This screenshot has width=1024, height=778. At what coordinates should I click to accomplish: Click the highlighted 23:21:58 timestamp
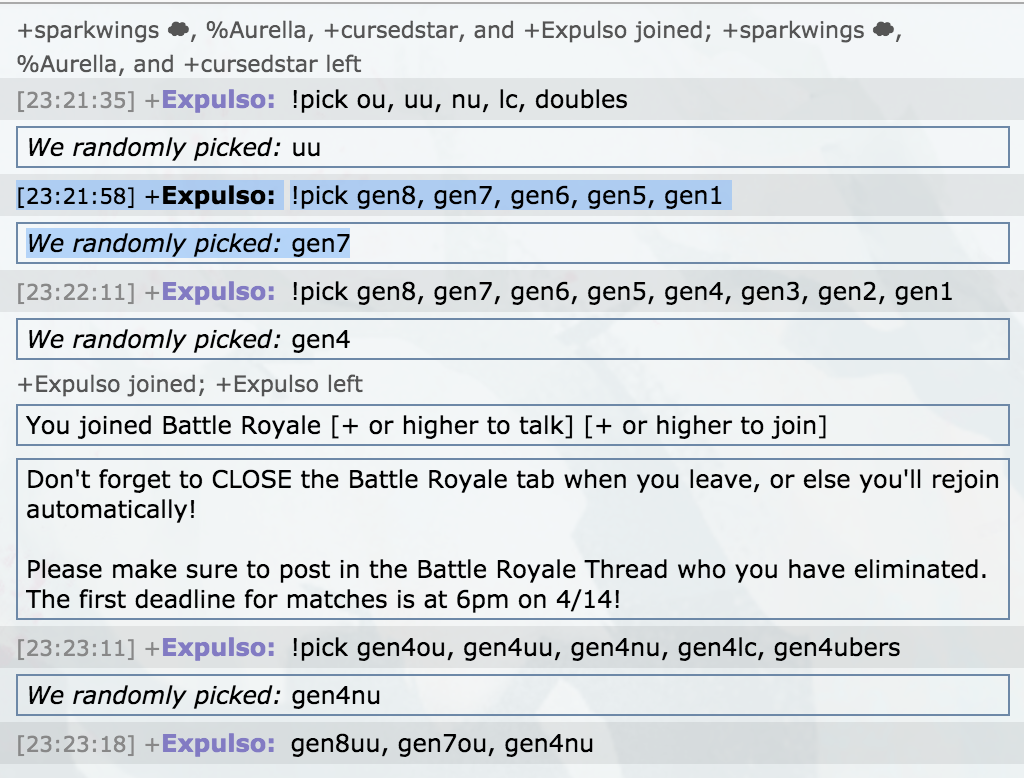tap(76, 196)
